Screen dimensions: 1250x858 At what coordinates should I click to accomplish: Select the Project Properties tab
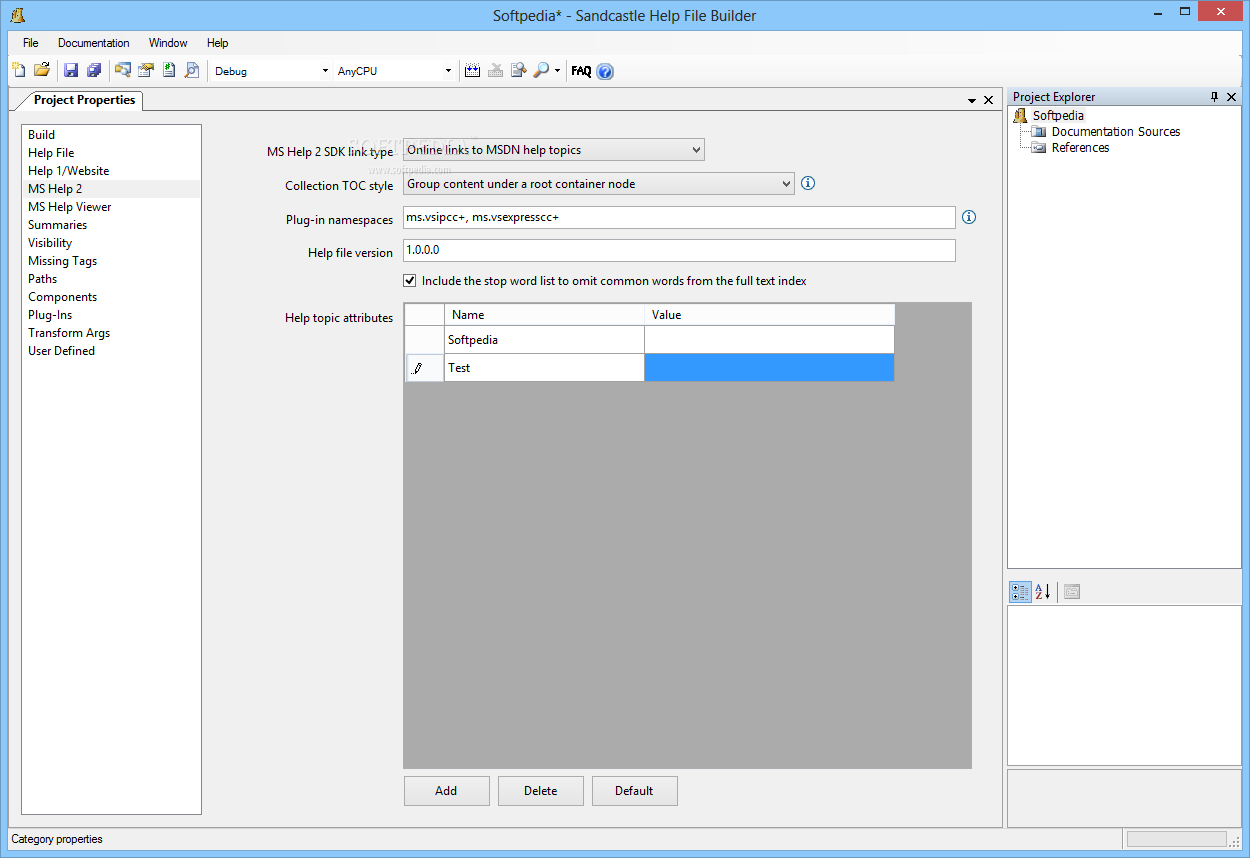(84, 100)
